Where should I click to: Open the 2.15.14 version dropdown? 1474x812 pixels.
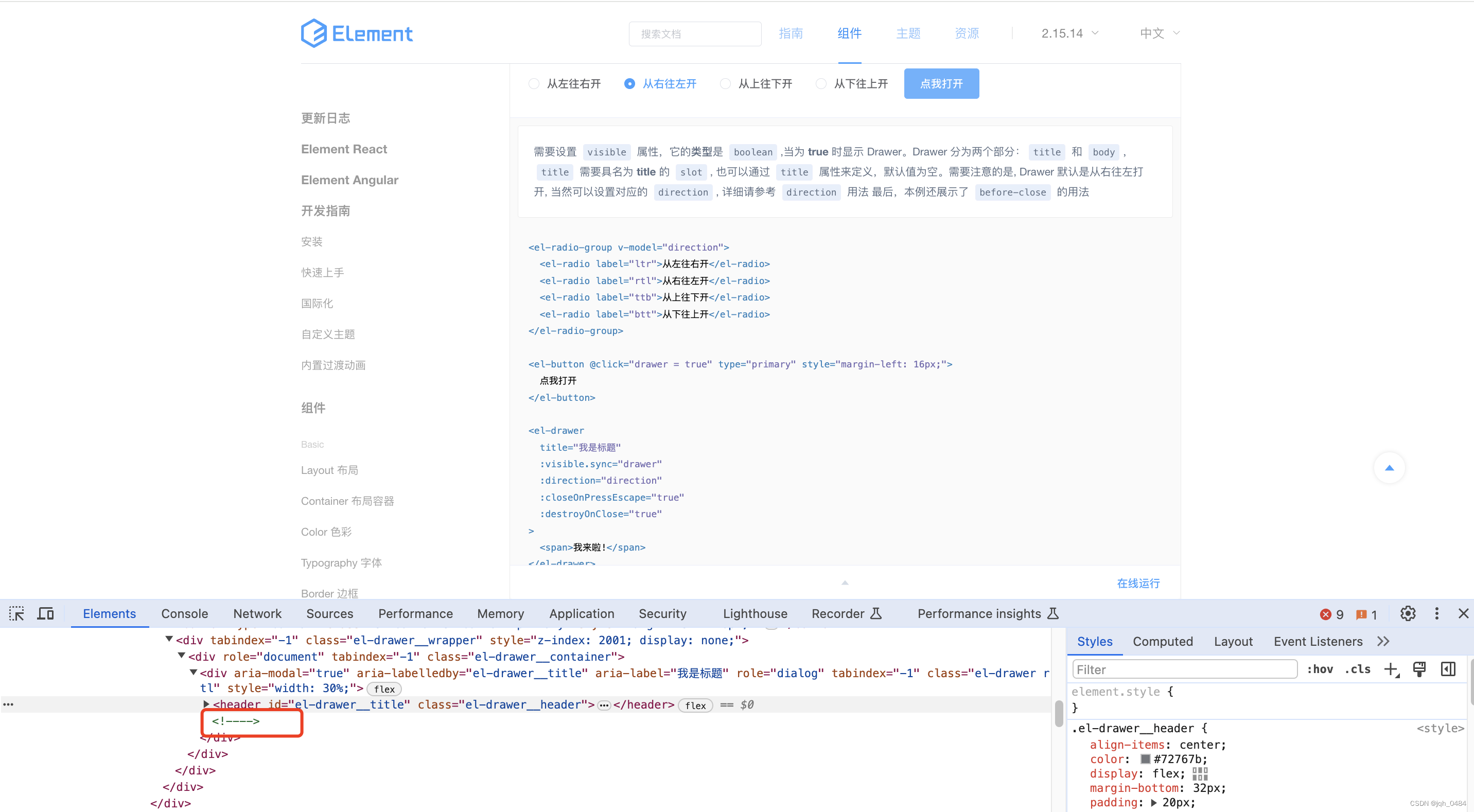[1069, 32]
